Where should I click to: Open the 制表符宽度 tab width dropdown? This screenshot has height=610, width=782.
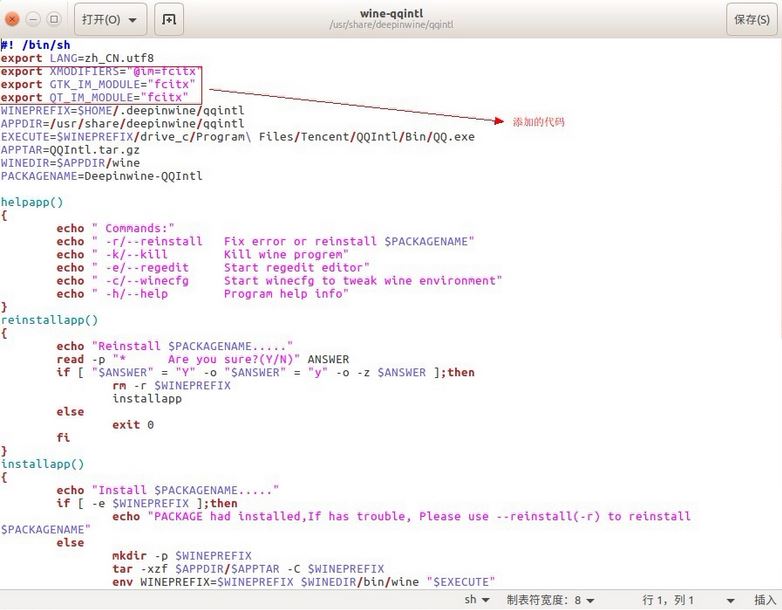pyautogui.click(x=549, y=600)
